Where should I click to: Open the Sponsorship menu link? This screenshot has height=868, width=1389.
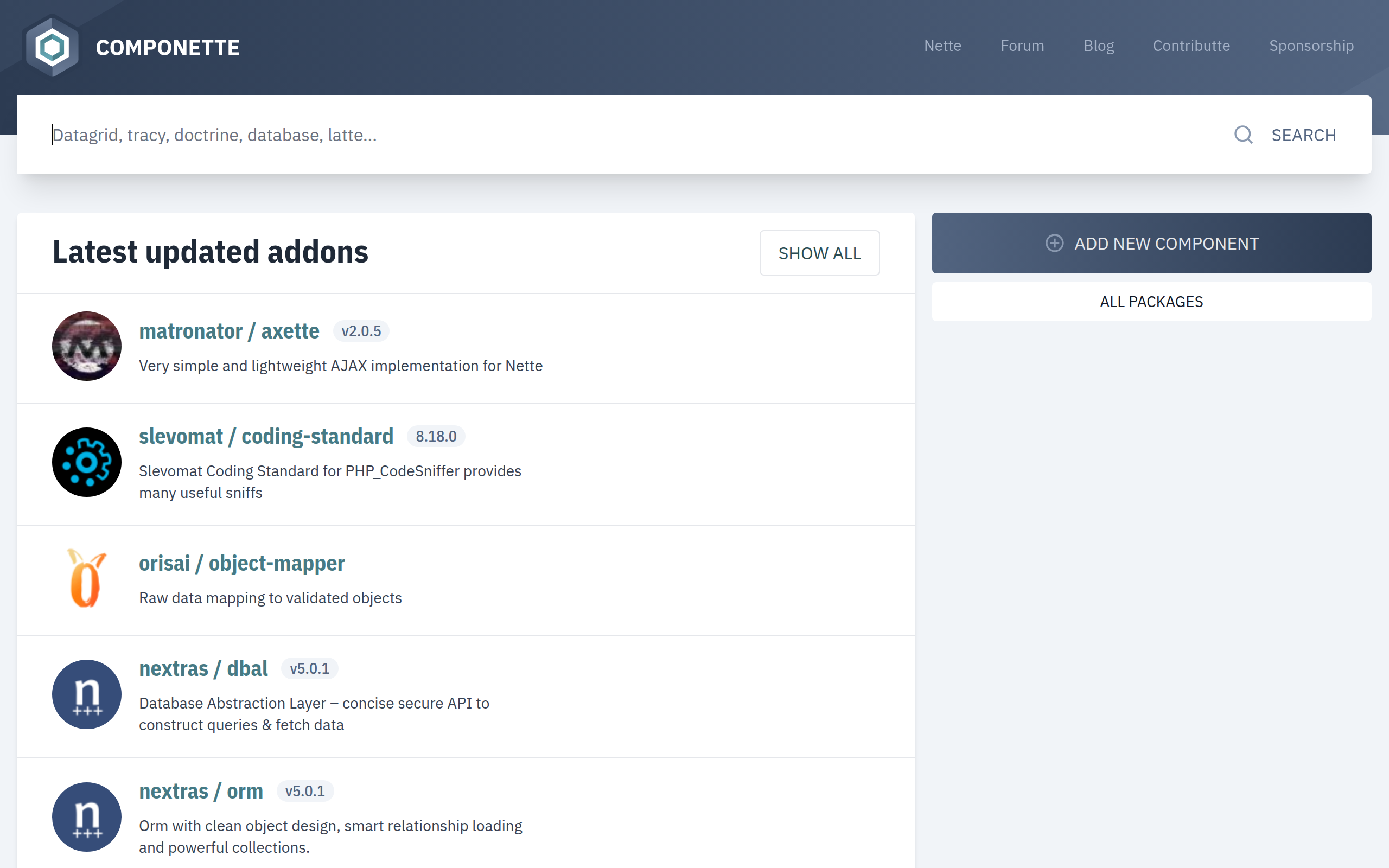coord(1311,46)
